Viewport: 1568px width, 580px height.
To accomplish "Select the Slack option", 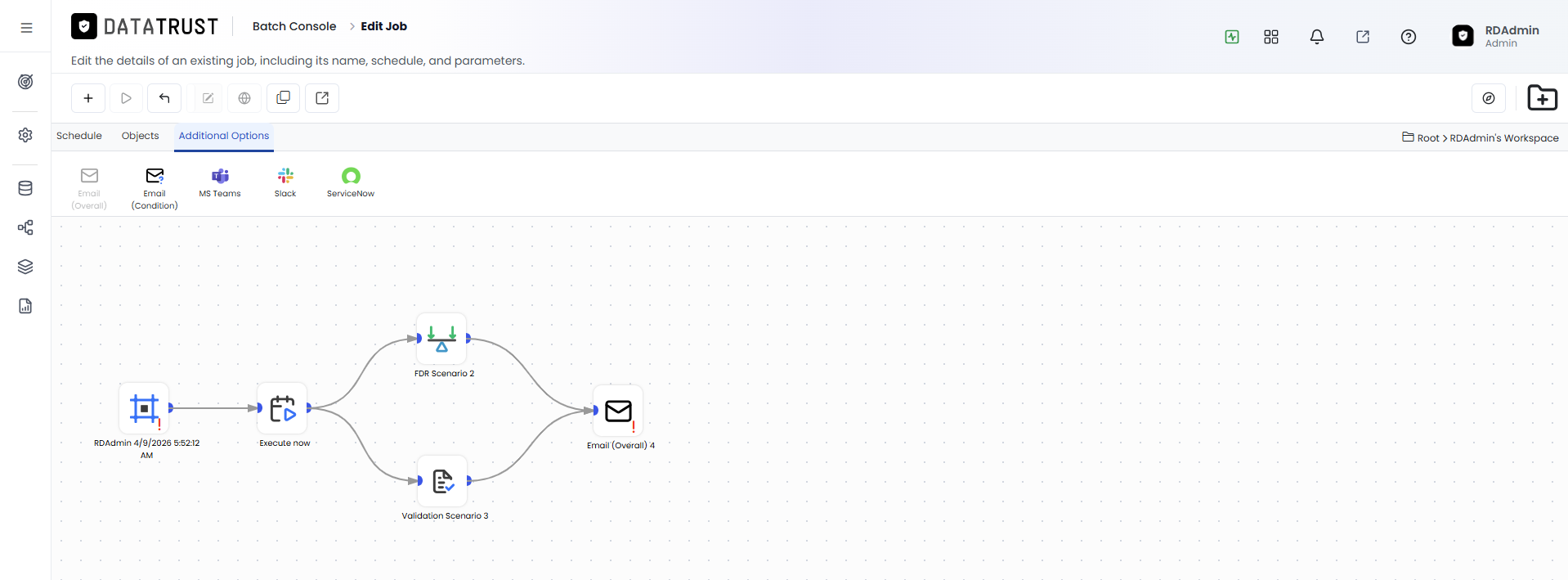I will [x=285, y=182].
